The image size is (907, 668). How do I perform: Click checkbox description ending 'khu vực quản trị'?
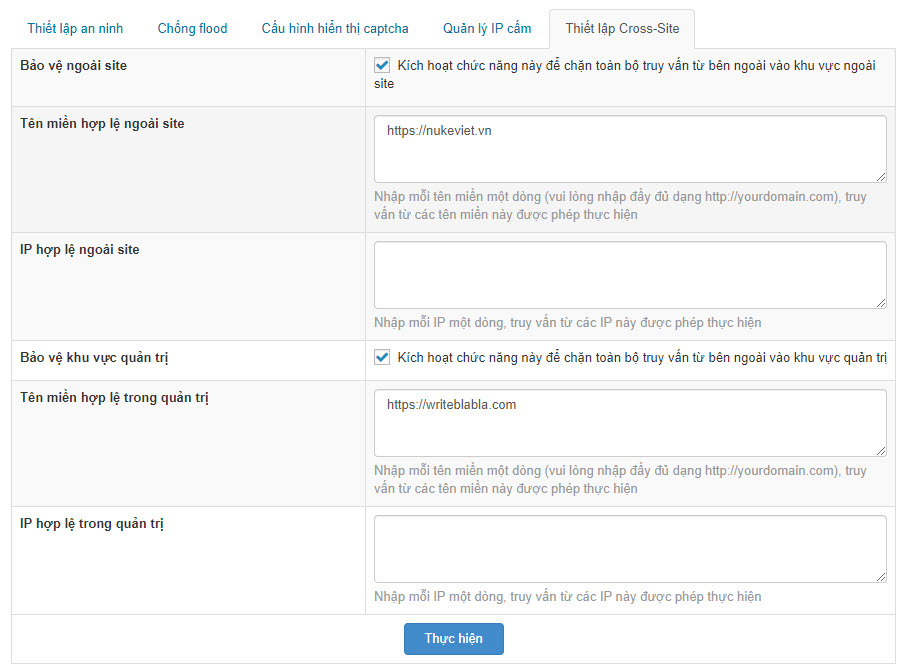(x=642, y=358)
